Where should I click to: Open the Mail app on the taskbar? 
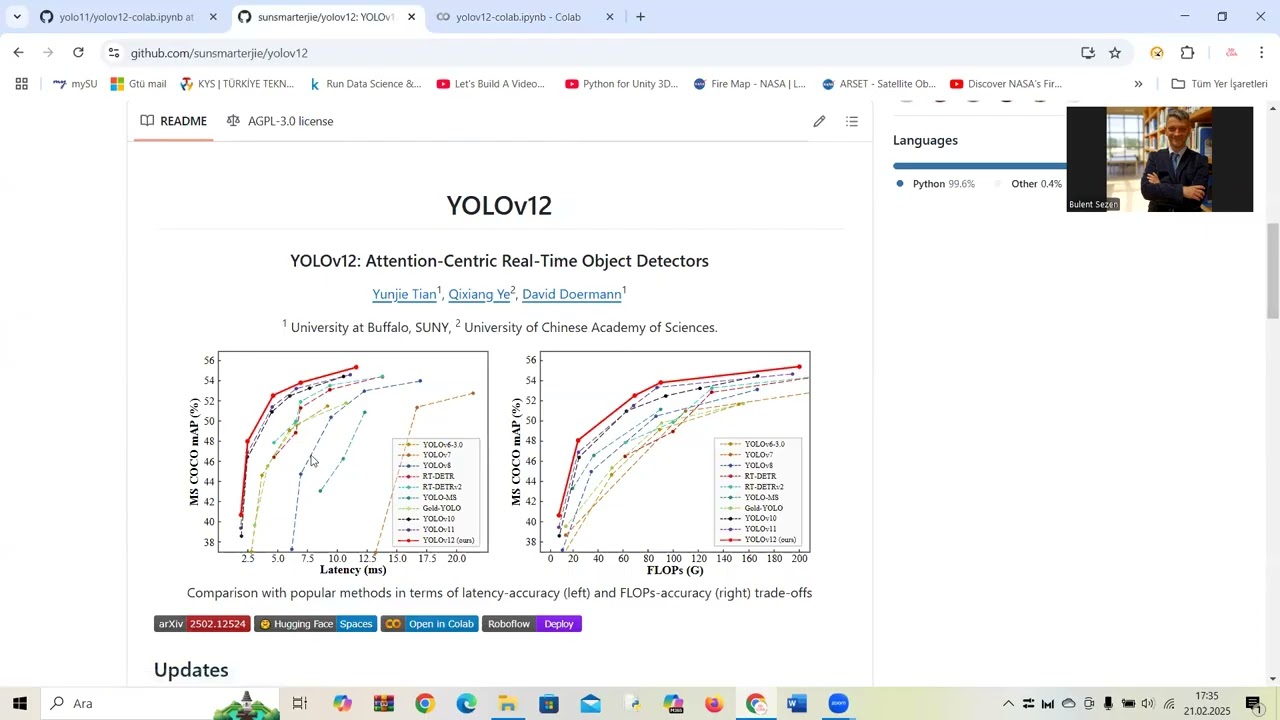[590, 704]
